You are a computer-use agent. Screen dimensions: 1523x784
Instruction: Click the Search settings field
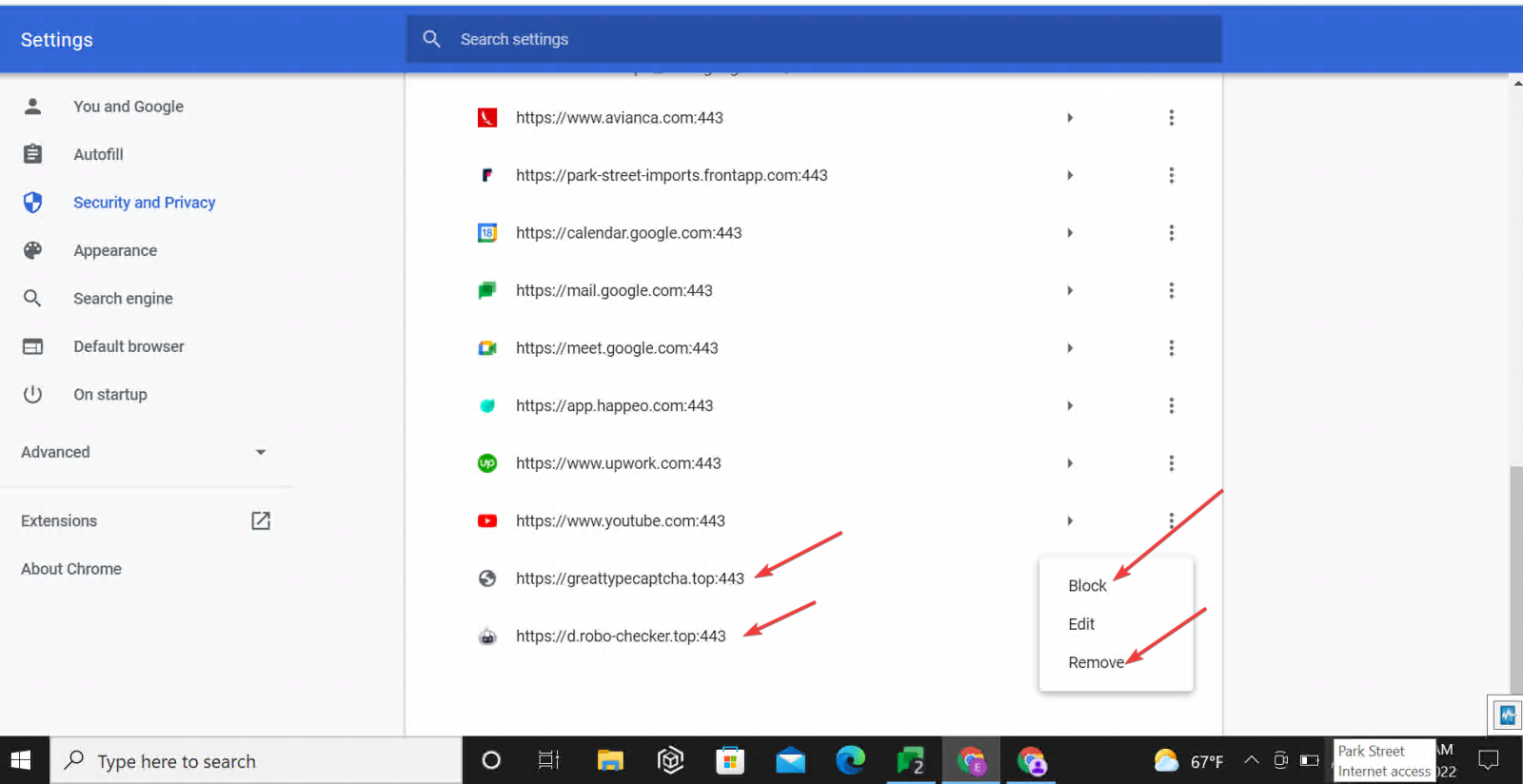pyautogui.click(x=814, y=39)
